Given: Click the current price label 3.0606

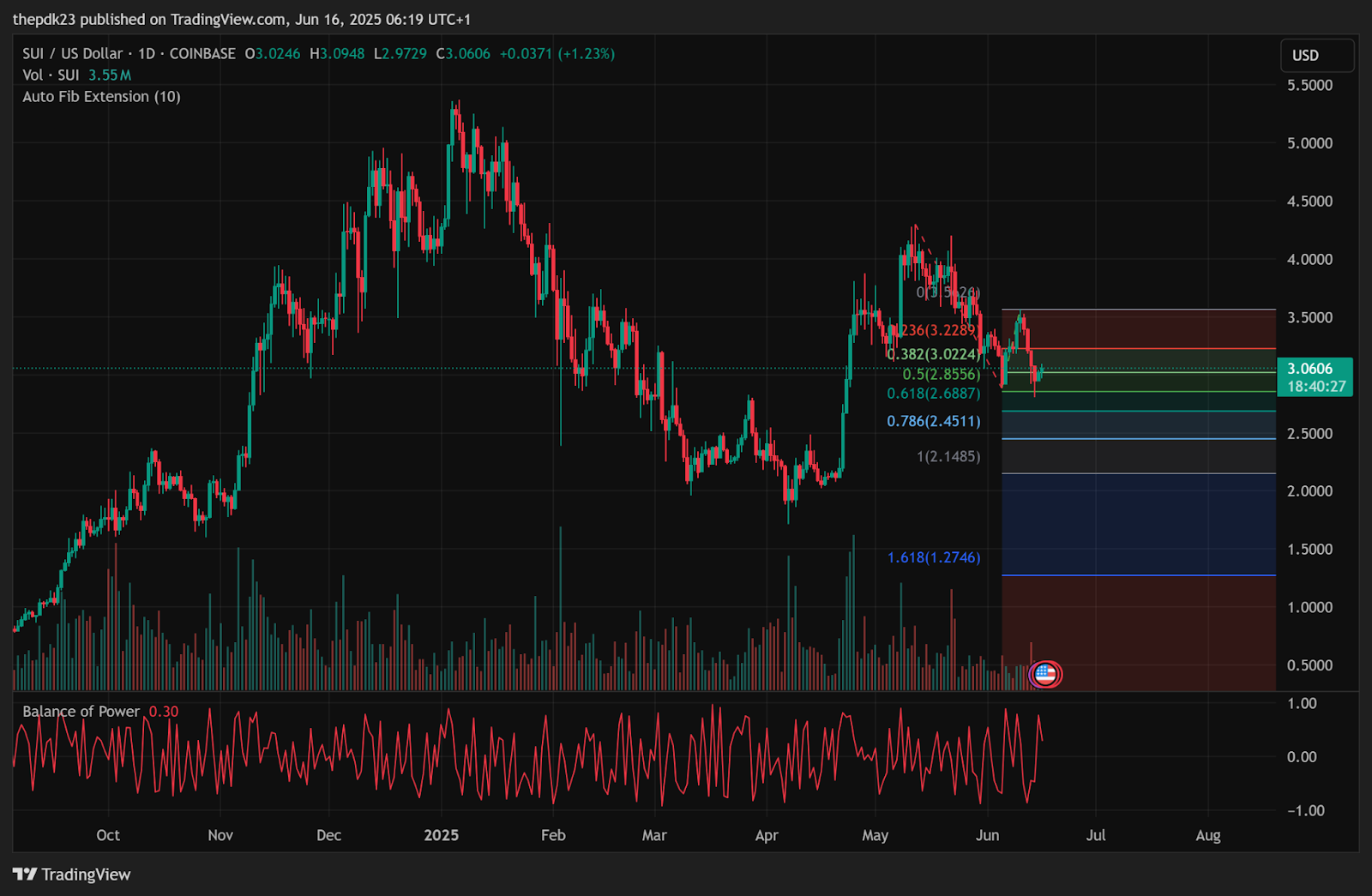Looking at the screenshot, I should click(1310, 369).
